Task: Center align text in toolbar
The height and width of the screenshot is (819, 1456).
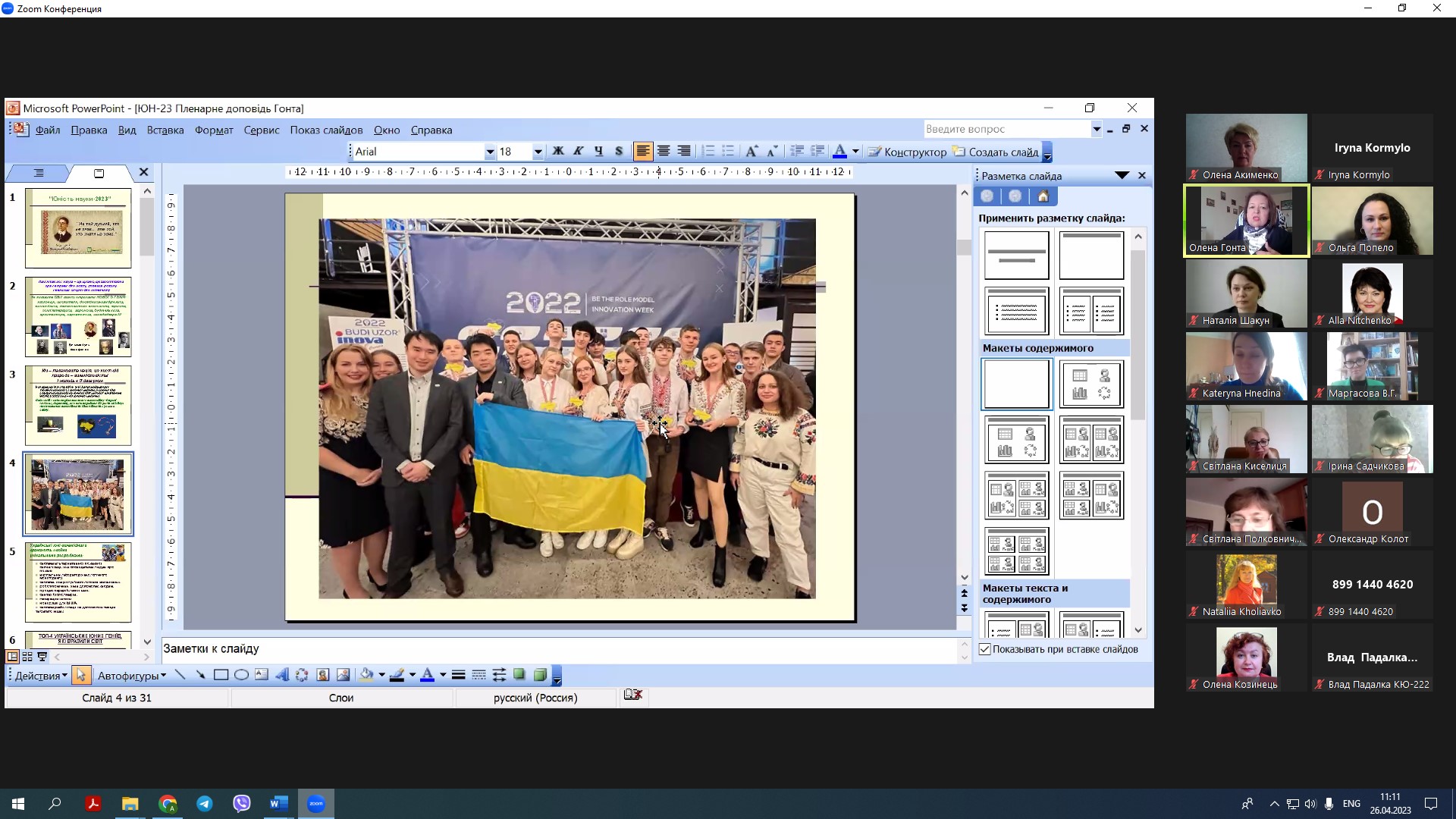Action: click(664, 152)
